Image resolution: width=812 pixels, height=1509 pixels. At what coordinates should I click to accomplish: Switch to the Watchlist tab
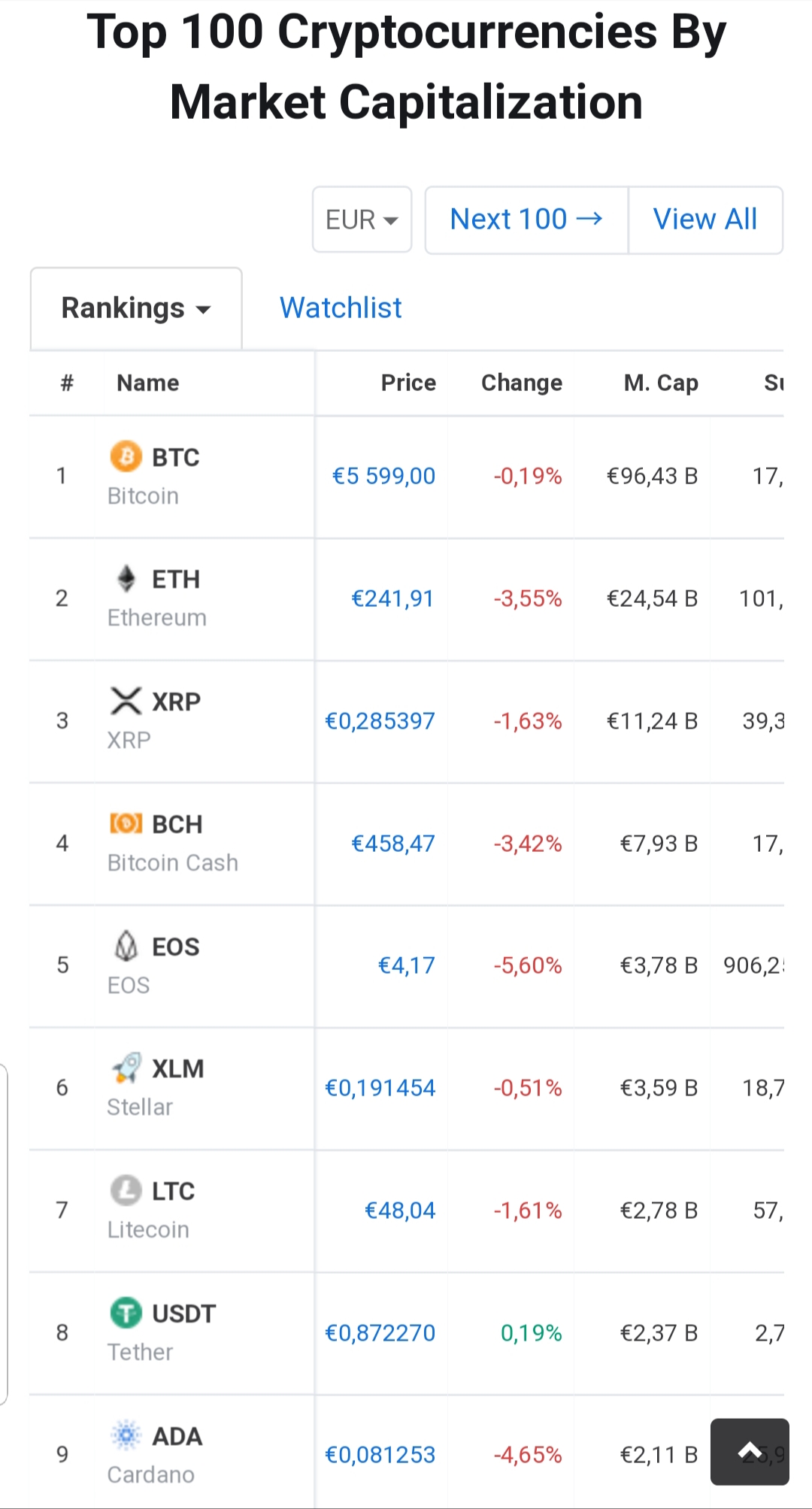[x=341, y=308]
